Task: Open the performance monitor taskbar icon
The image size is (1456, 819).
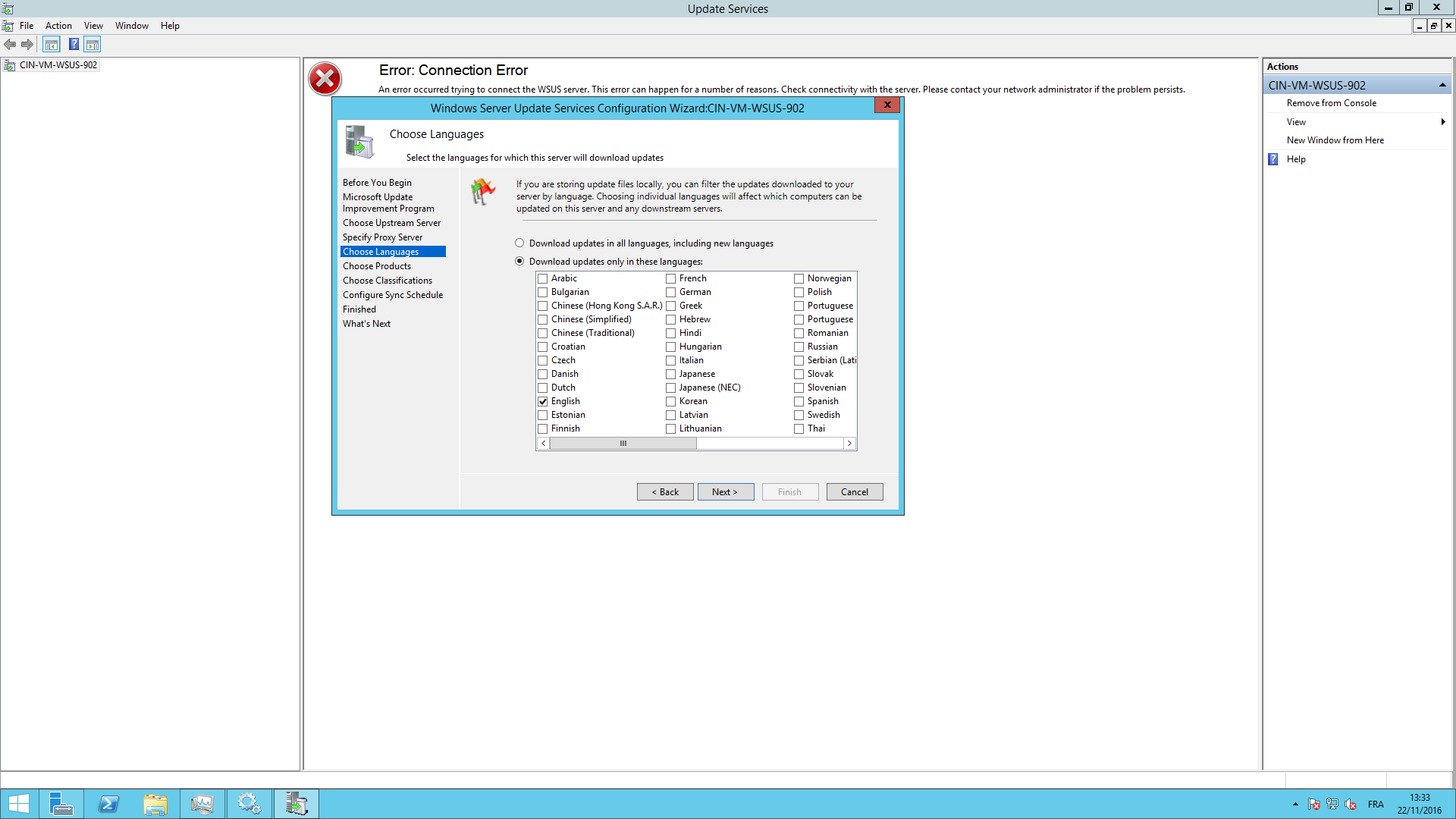Action: click(202, 804)
